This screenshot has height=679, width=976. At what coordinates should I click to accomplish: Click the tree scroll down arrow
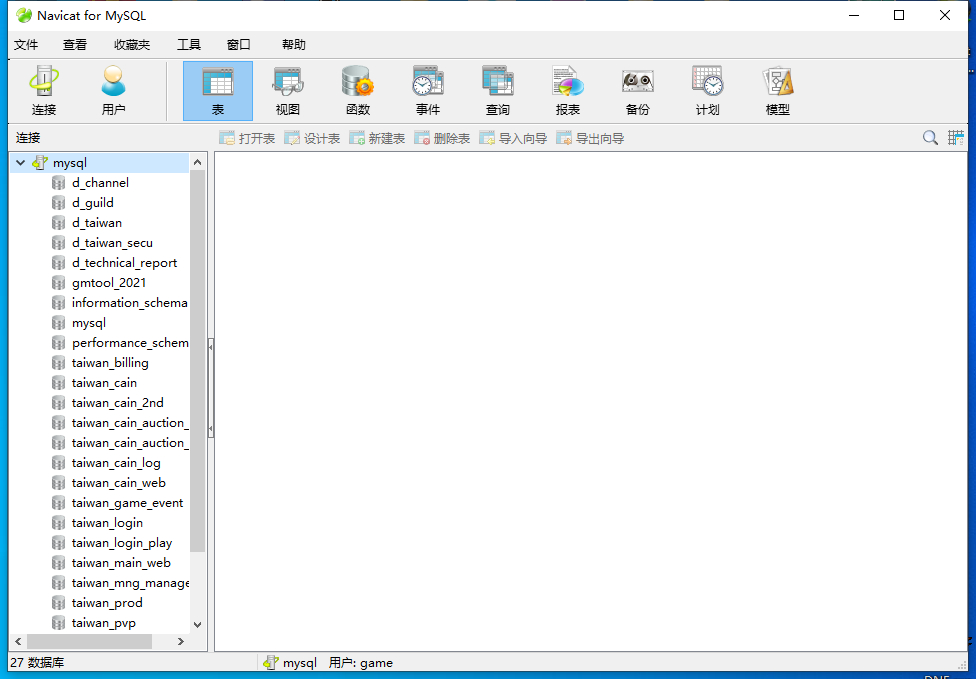tap(197, 624)
